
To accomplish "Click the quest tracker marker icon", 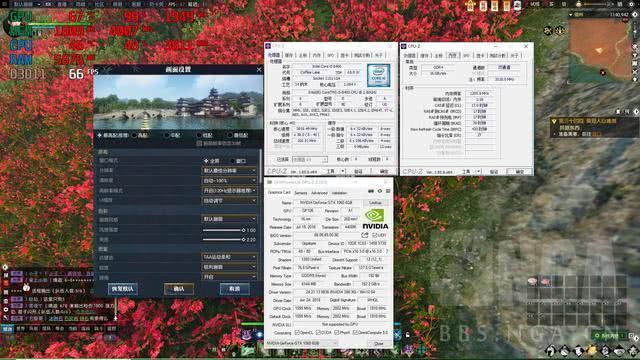I will 554,121.
